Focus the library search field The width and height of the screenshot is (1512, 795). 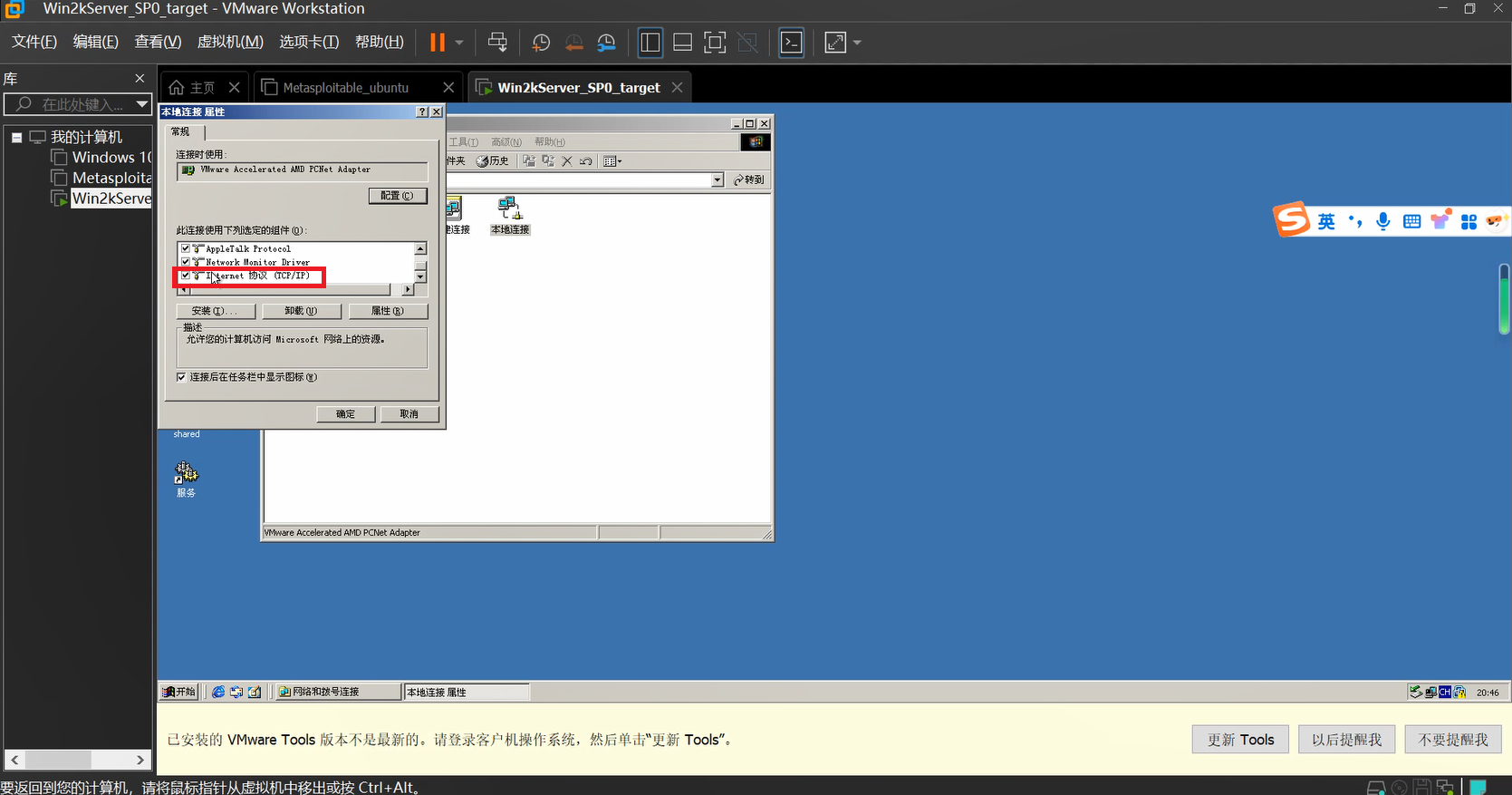click(x=70, y=104)
